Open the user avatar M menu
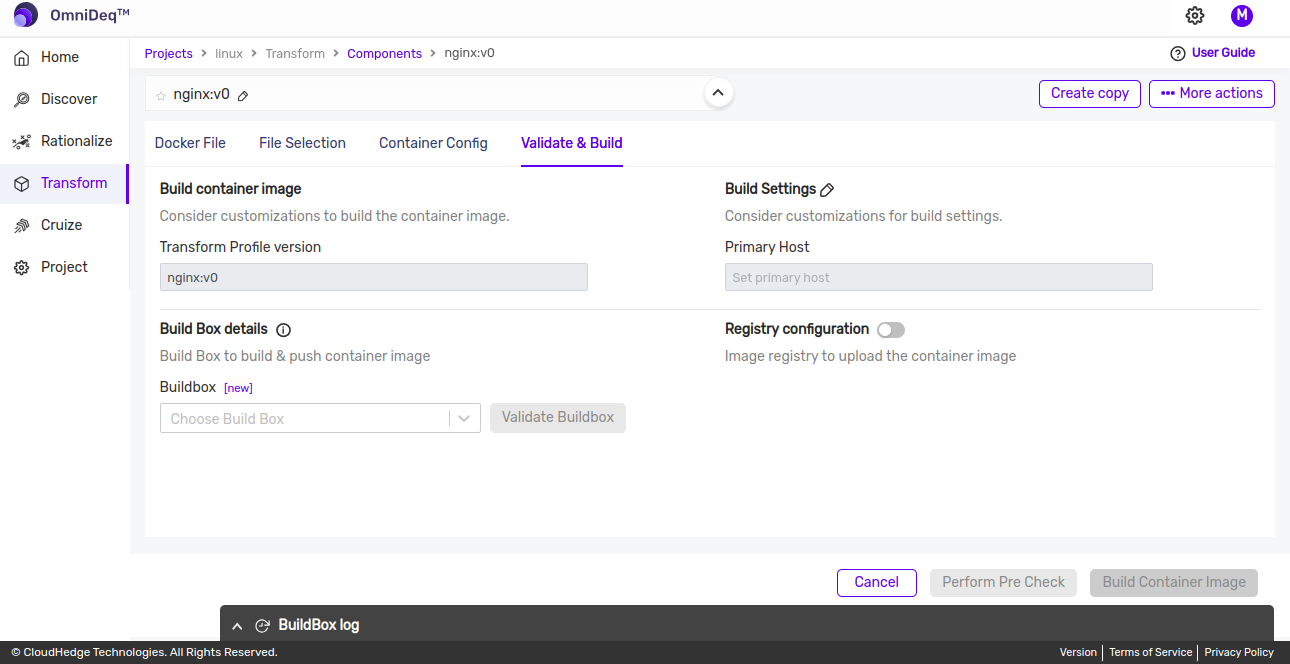Viewport: 1290px width, 664px height. click(x=1242, y=15)
